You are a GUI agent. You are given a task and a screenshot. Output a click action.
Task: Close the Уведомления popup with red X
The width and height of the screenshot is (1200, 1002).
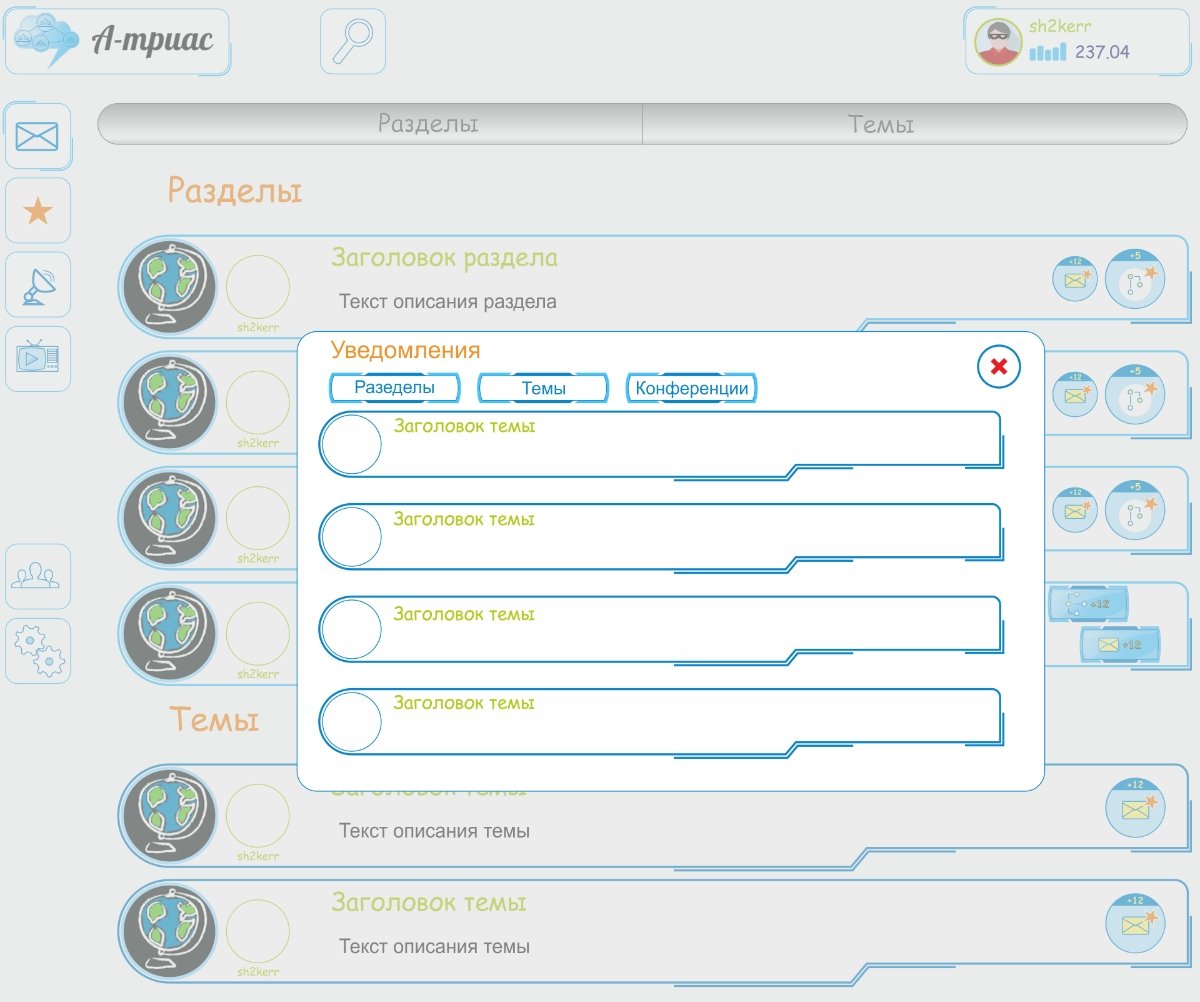[998, 367]
